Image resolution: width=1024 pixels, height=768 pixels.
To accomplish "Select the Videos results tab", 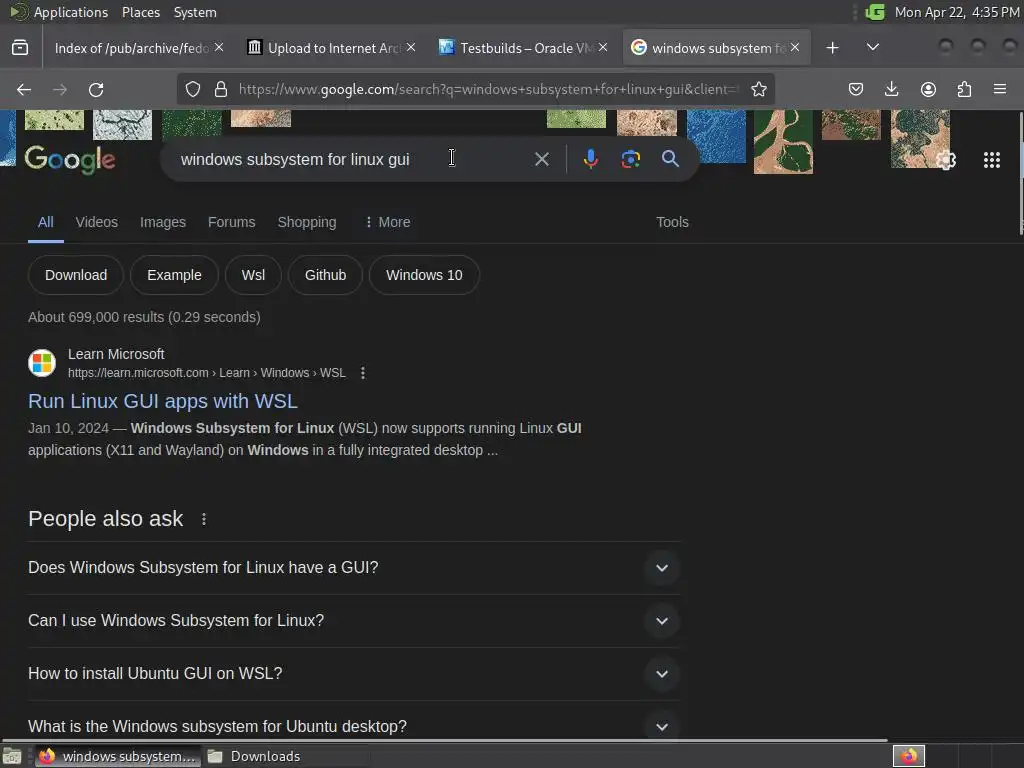I will [97, 222].
